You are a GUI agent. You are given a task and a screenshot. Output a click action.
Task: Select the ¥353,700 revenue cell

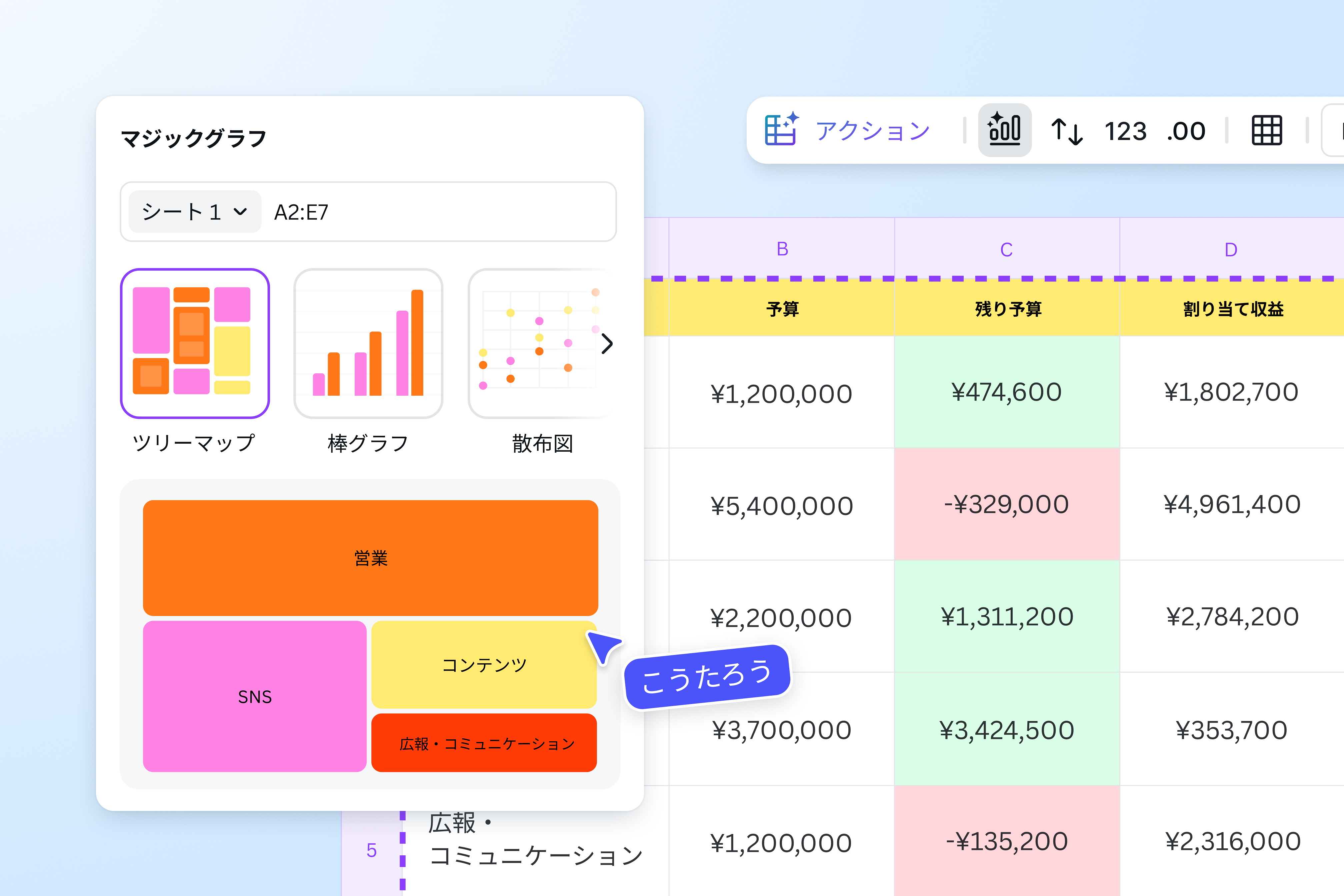(1232, 729)
